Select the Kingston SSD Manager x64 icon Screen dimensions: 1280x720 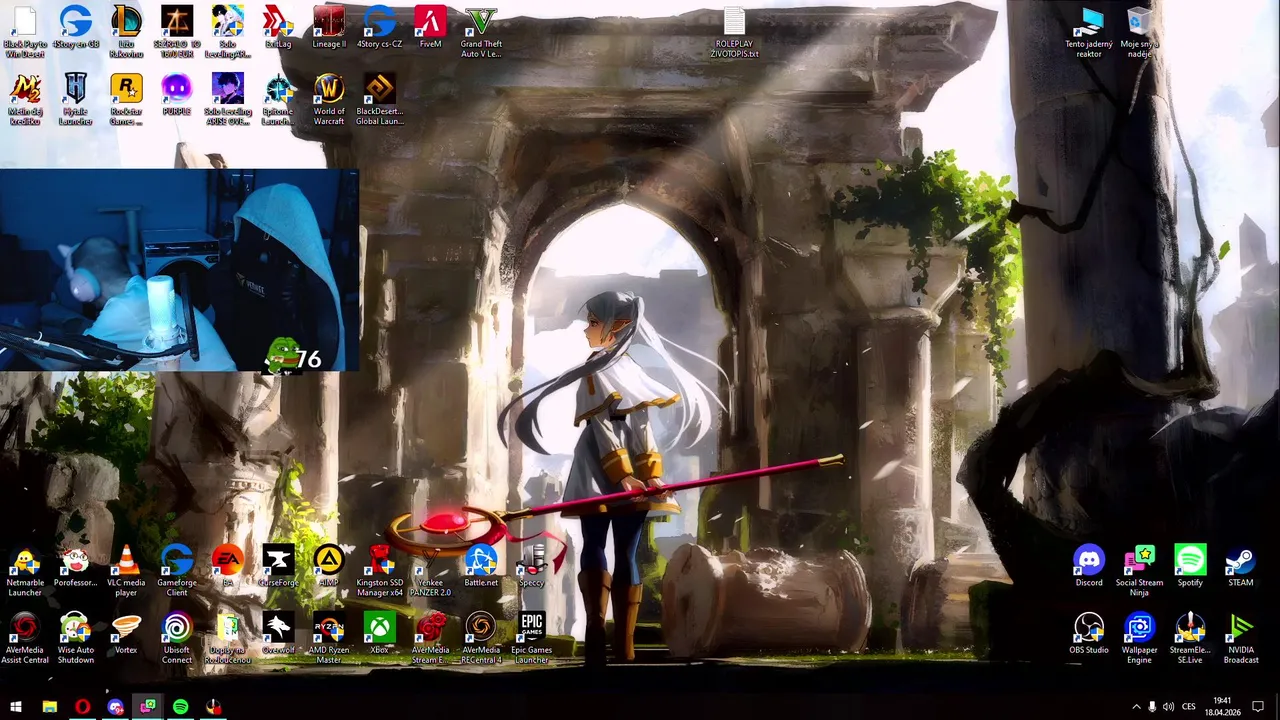click(x=379, y=571)
